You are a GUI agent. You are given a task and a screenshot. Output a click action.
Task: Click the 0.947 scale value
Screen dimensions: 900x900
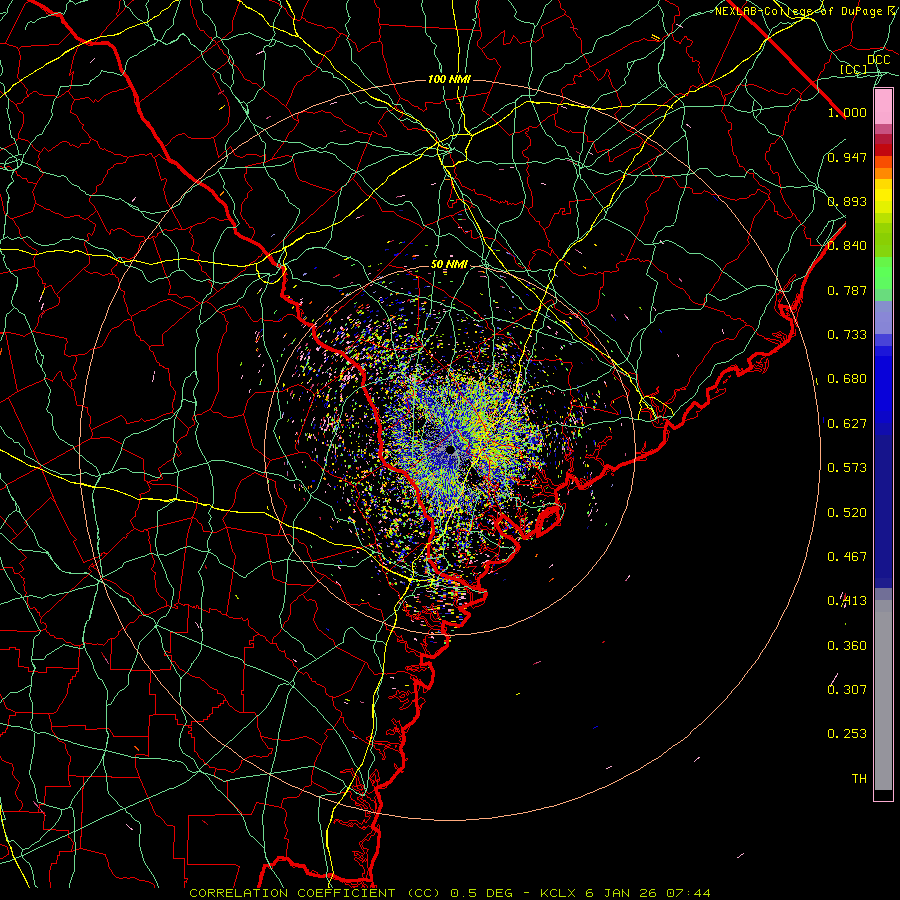pyautogui.click(x=847, y=157)
